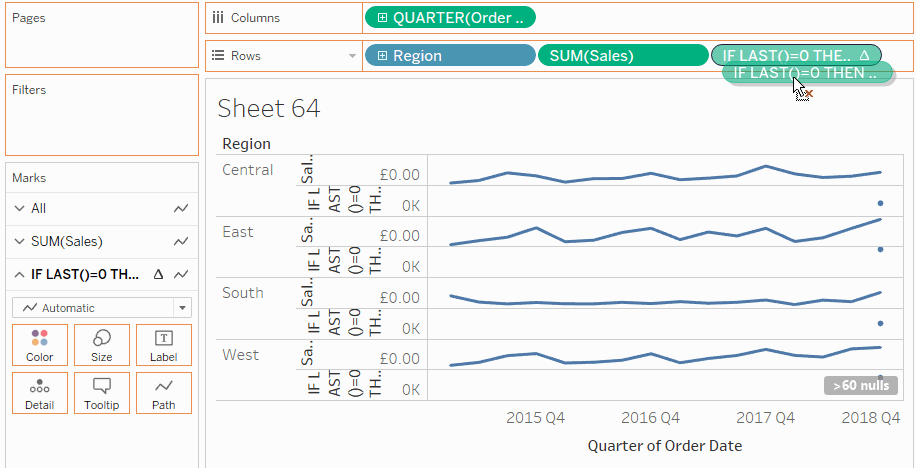Click the >60 nulls indicator
916x468 pixels.
pos(860,385)
